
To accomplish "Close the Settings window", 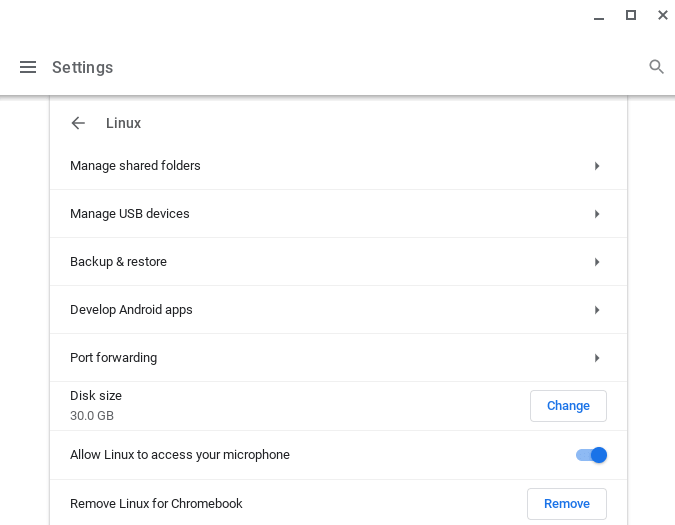I will click(x=662, y=15).
